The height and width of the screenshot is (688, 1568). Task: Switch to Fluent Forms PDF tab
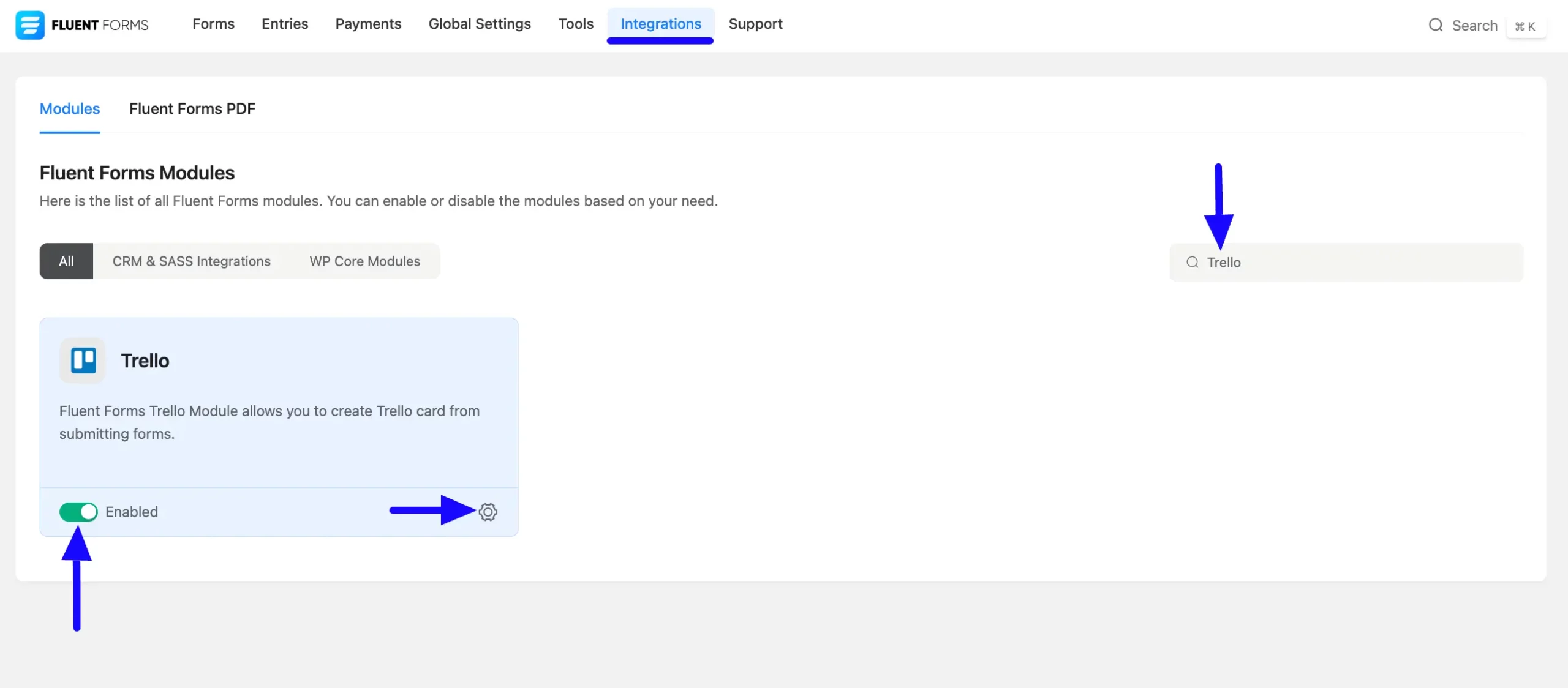point(192,109)
